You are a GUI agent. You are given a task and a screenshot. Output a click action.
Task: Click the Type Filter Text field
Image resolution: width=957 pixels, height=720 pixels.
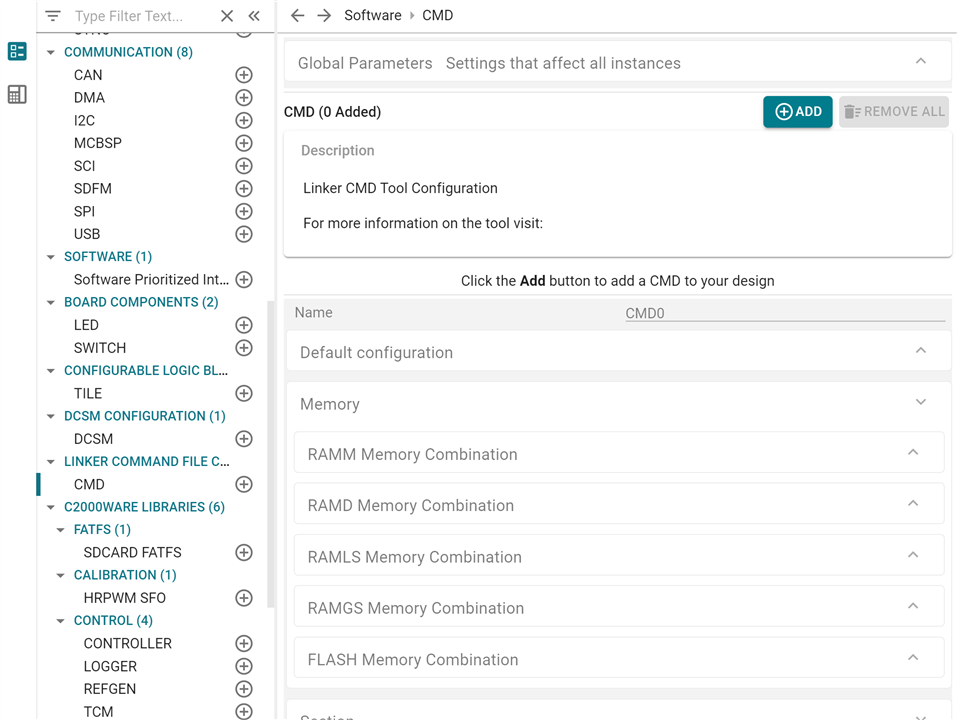click(x=143, y=16)
